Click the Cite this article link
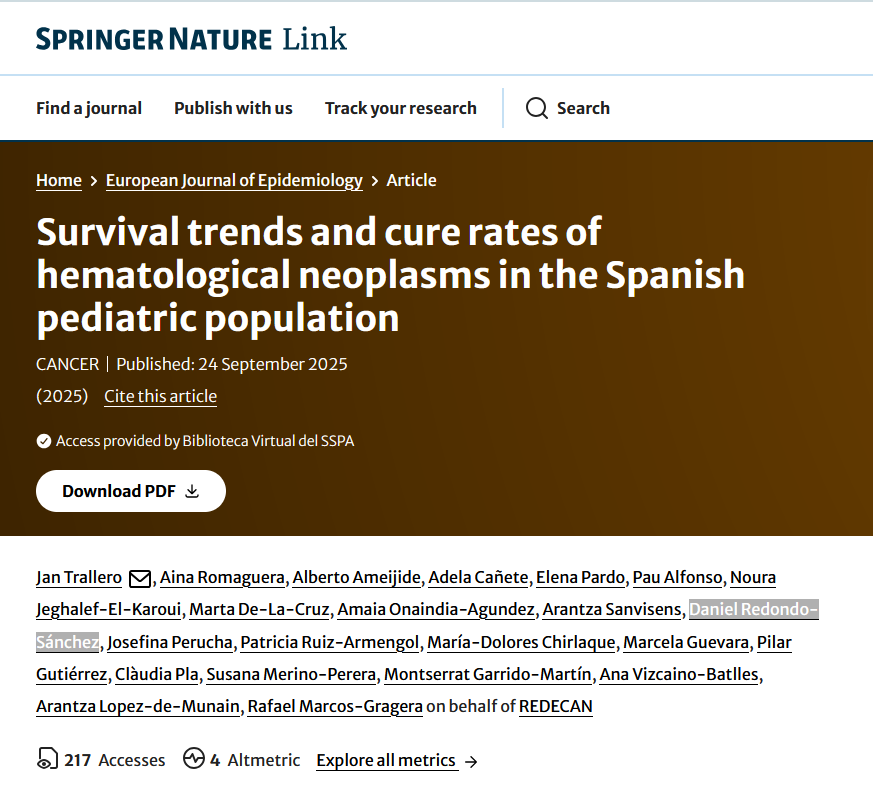The width and height of the screenshot is (873, 787). tap(160, 396)
